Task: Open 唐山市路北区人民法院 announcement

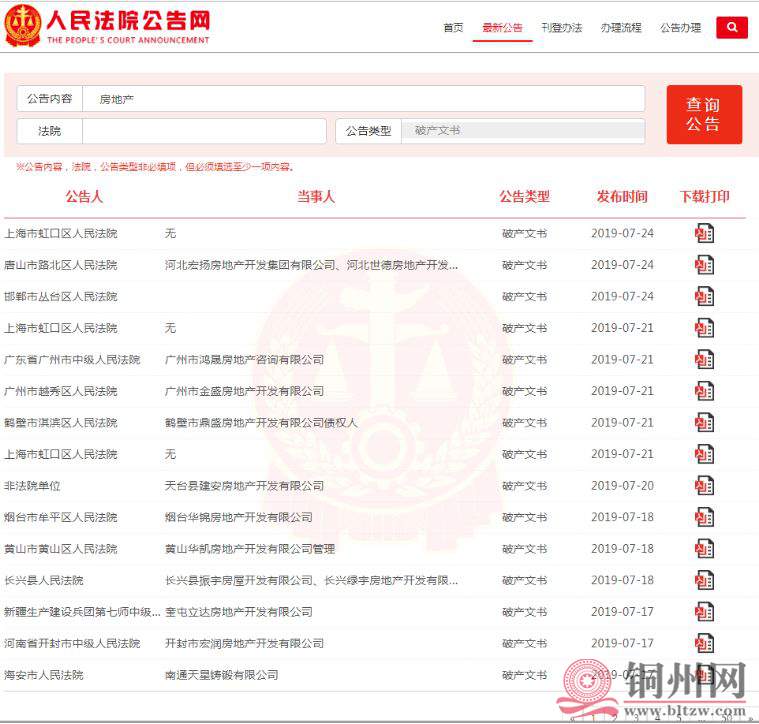Action: tap(61, 265)
